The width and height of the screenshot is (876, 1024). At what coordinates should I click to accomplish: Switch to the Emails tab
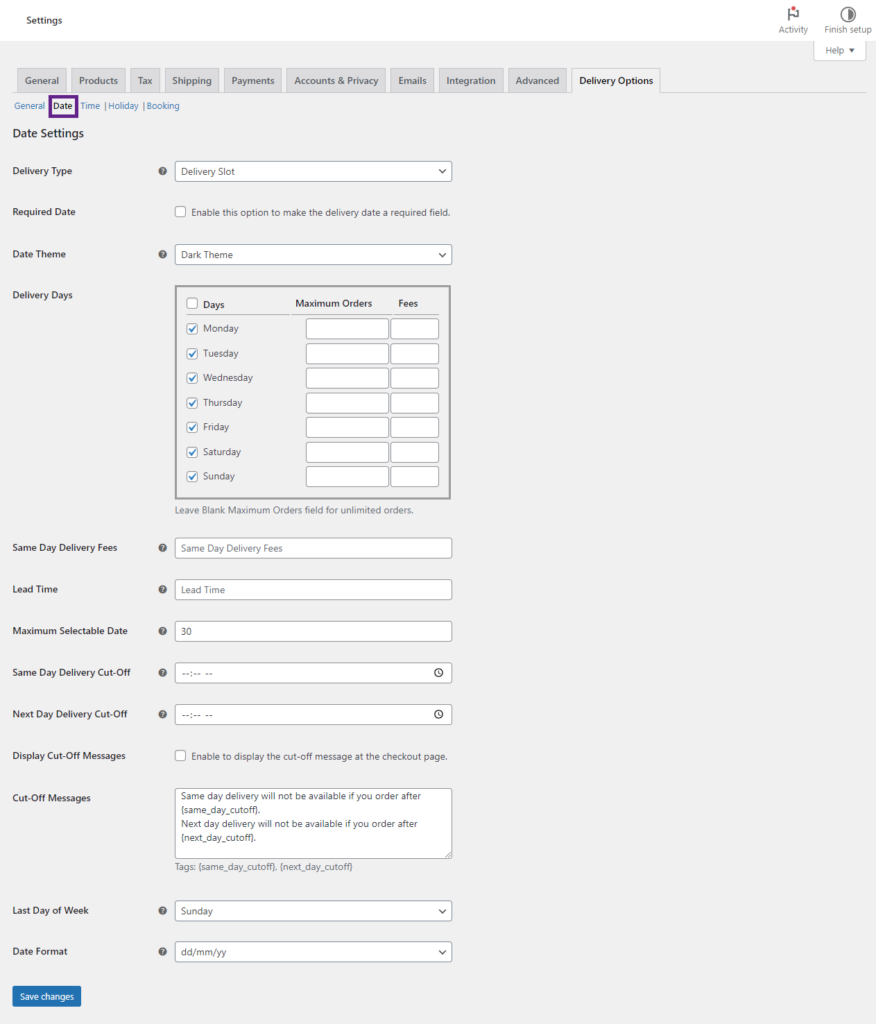pyautogui.click(x=412, y=80)
